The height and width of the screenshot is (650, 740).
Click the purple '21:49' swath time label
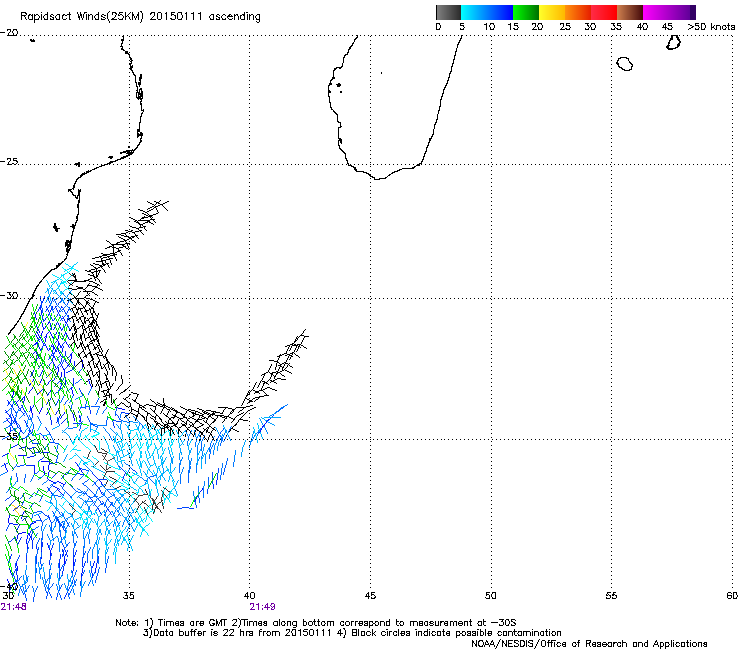point(262,607)
